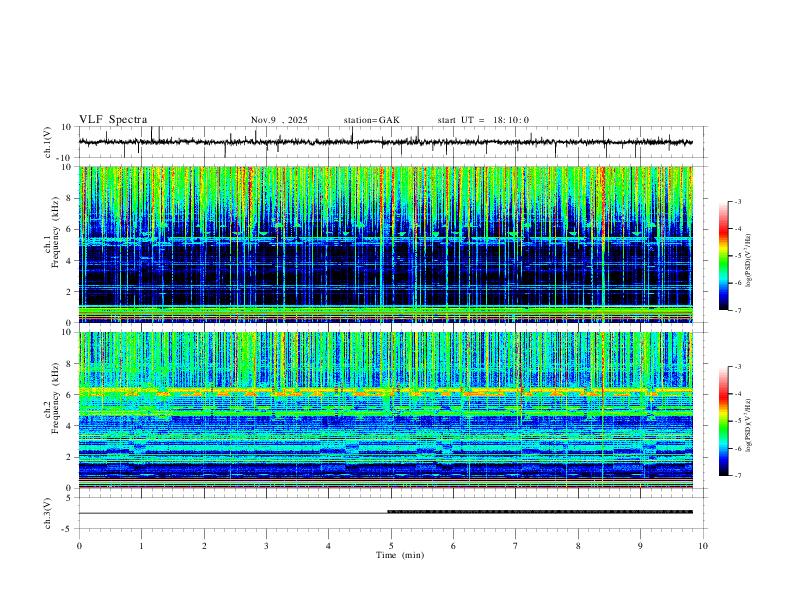Click the "ch.3(V)" axis label

[48, 513]
